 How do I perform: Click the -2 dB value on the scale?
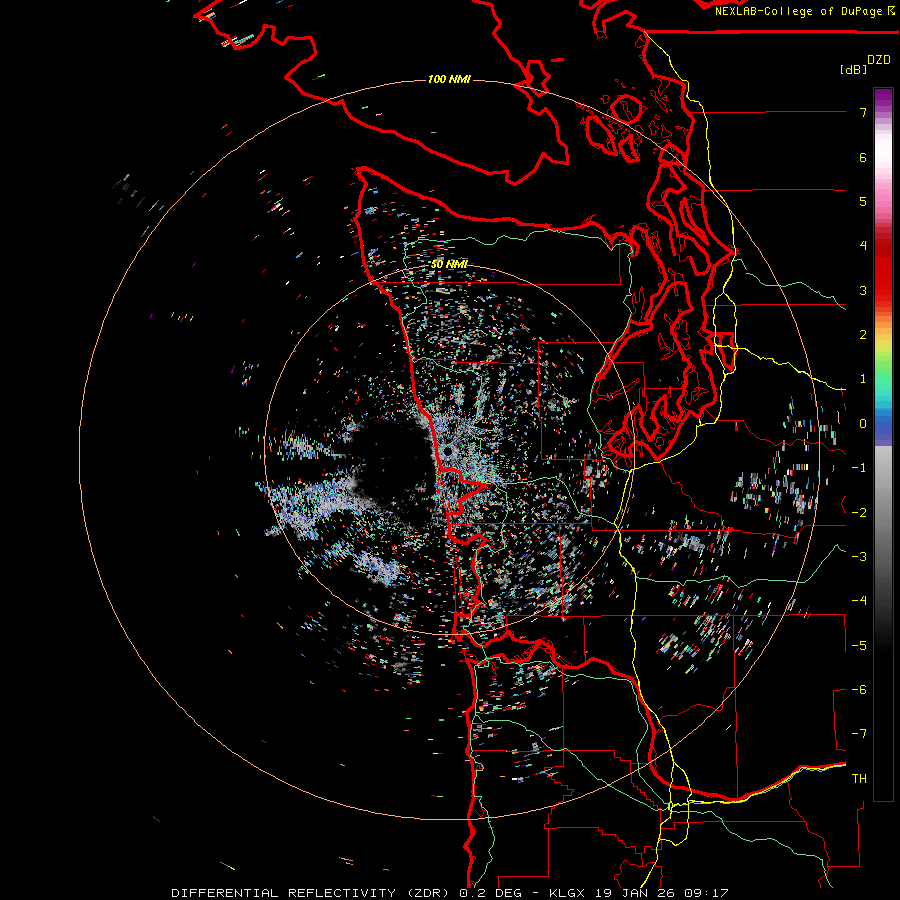(x=859, y=513)
